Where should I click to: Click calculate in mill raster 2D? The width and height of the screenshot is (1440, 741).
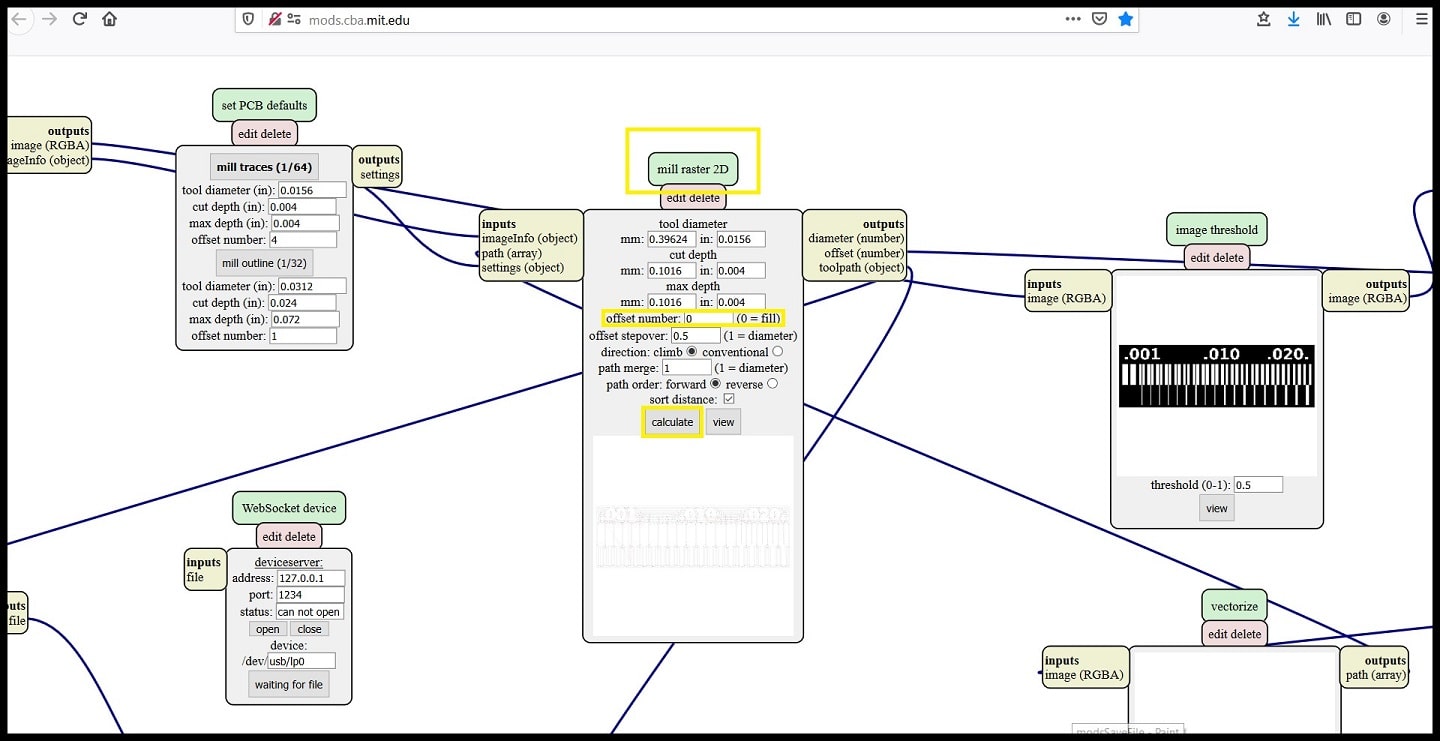672,422
